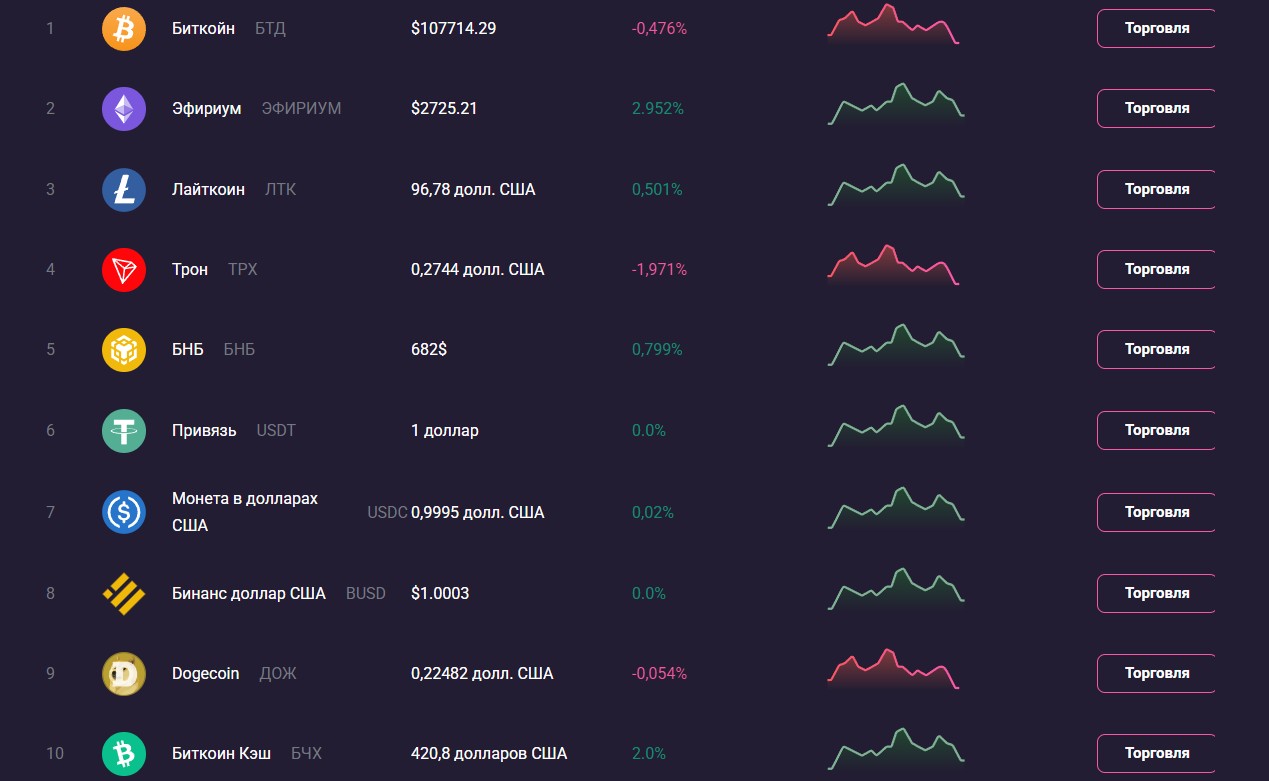This screenshot has height=781, width=1269.
Task: Click the price 0,9995 долл. США
Action: tap(478, 512)
